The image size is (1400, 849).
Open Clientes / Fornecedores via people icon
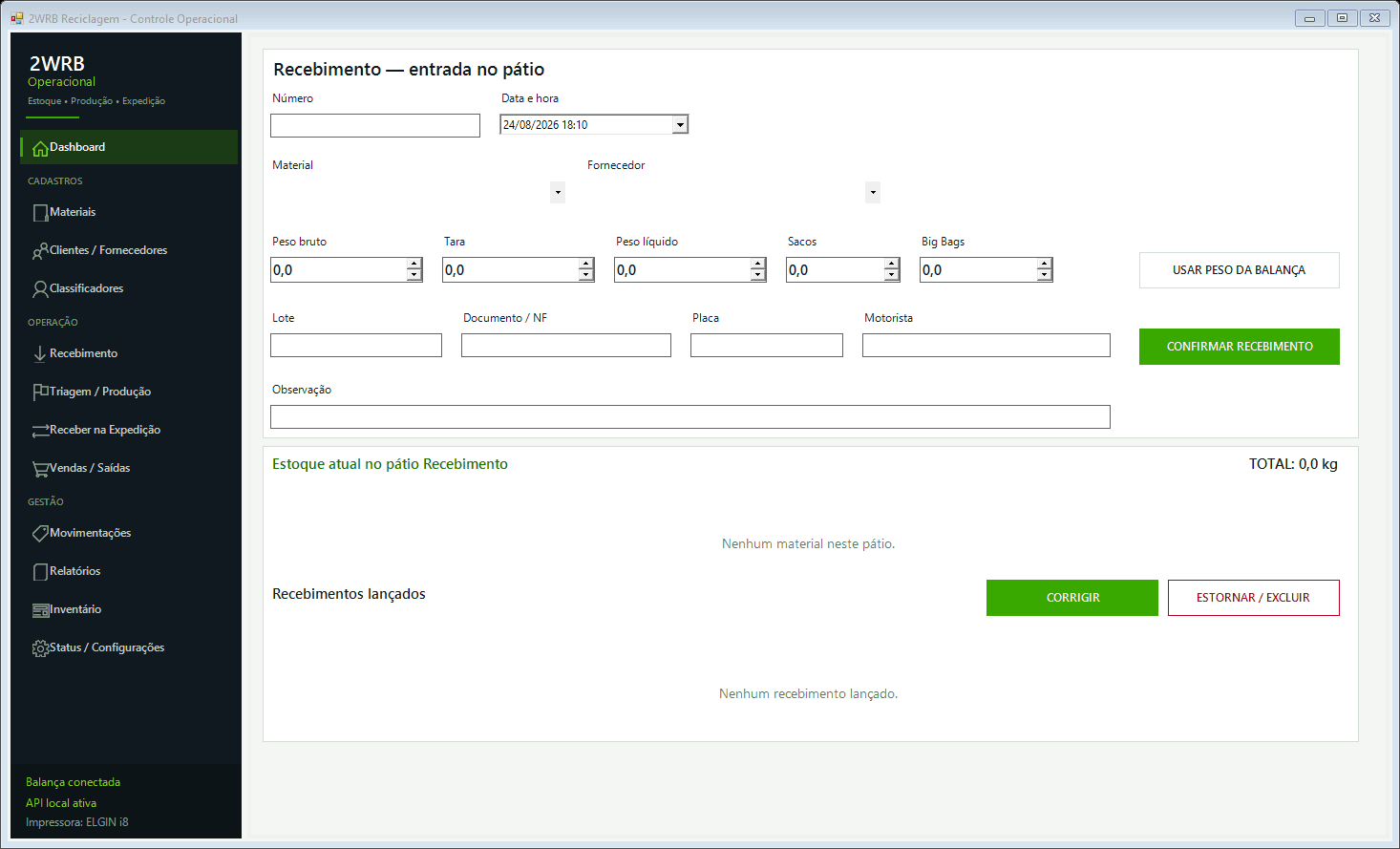40,251
